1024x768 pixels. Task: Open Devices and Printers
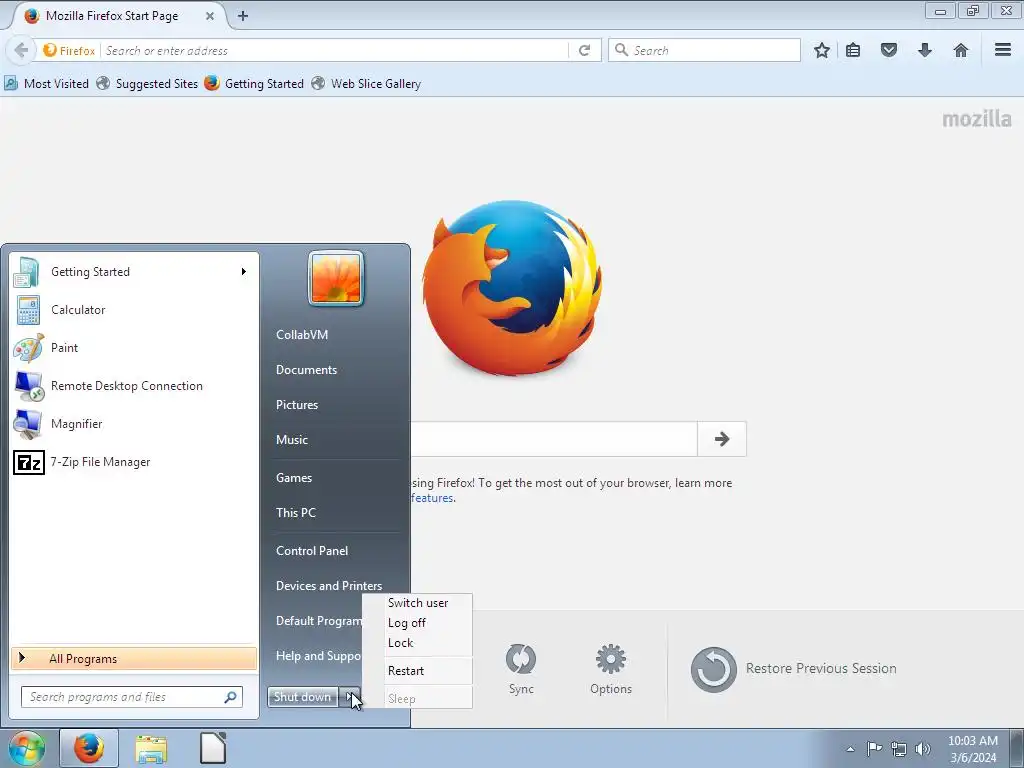click(329, 586)
